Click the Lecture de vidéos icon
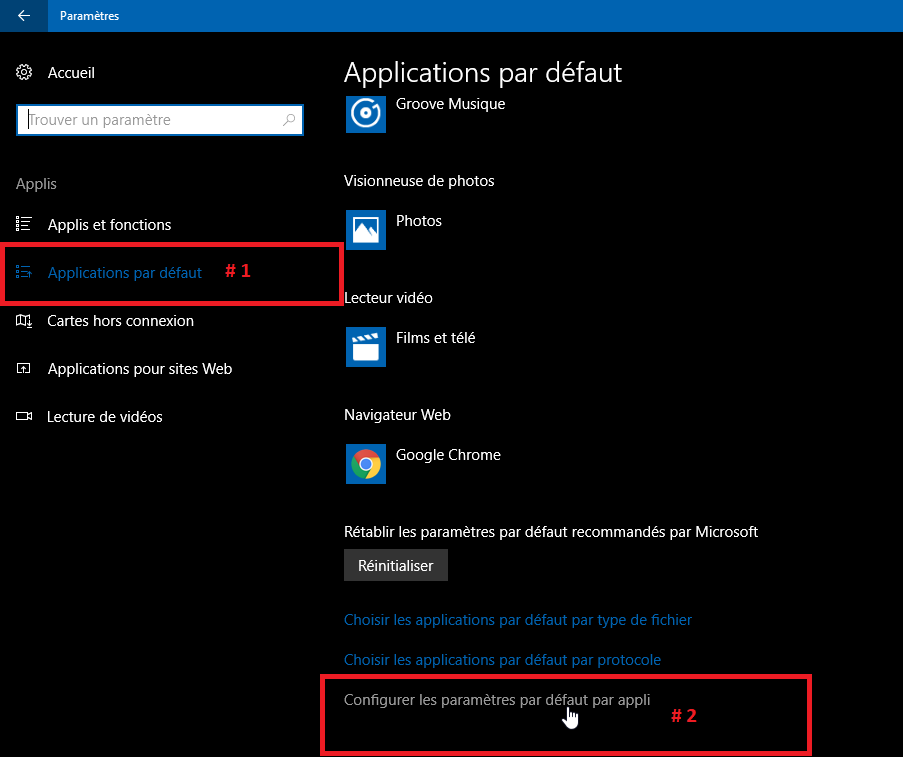Screen dimensions: 903x757 (x=25, y=417)
